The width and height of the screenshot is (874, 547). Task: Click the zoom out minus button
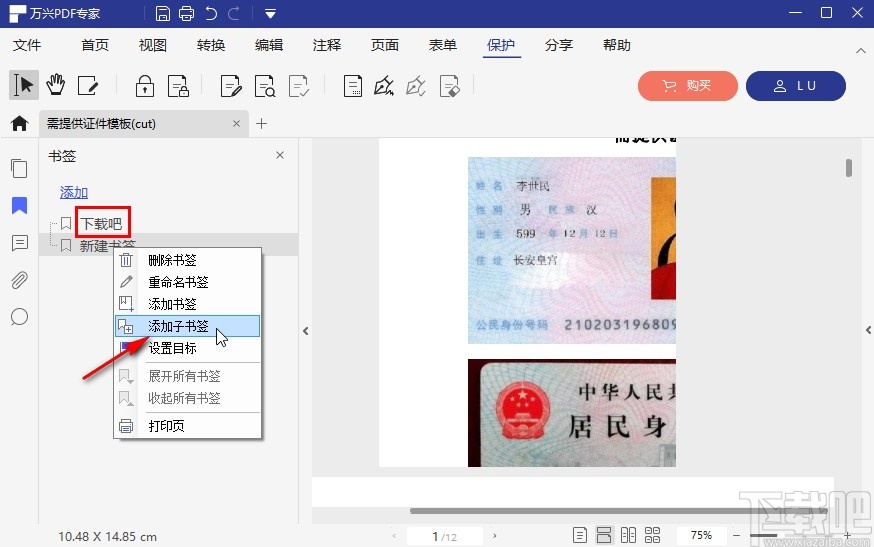736,535
